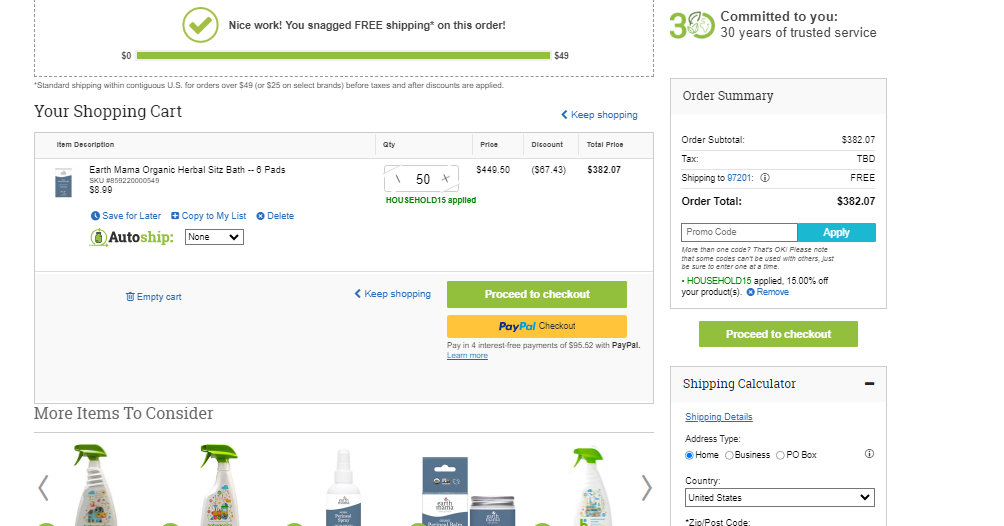Image resolution: width=1004 pixels, height=526 pixels.
Task: Click the Delete x icon
Action: pyautogui.click(x=261, y=216)
